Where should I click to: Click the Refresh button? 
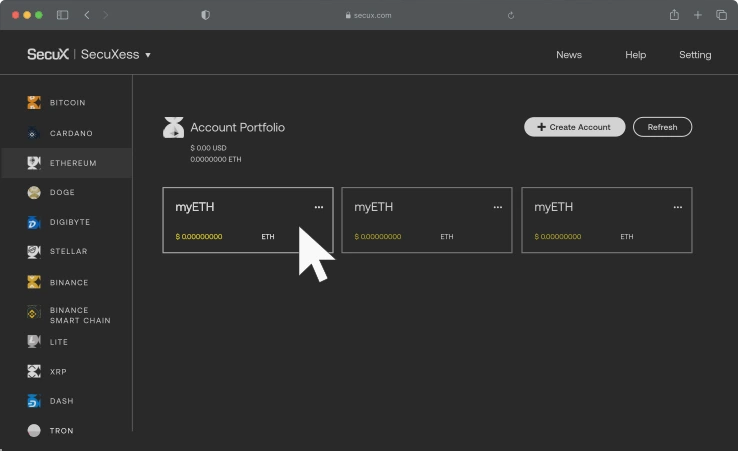[662, 127]
